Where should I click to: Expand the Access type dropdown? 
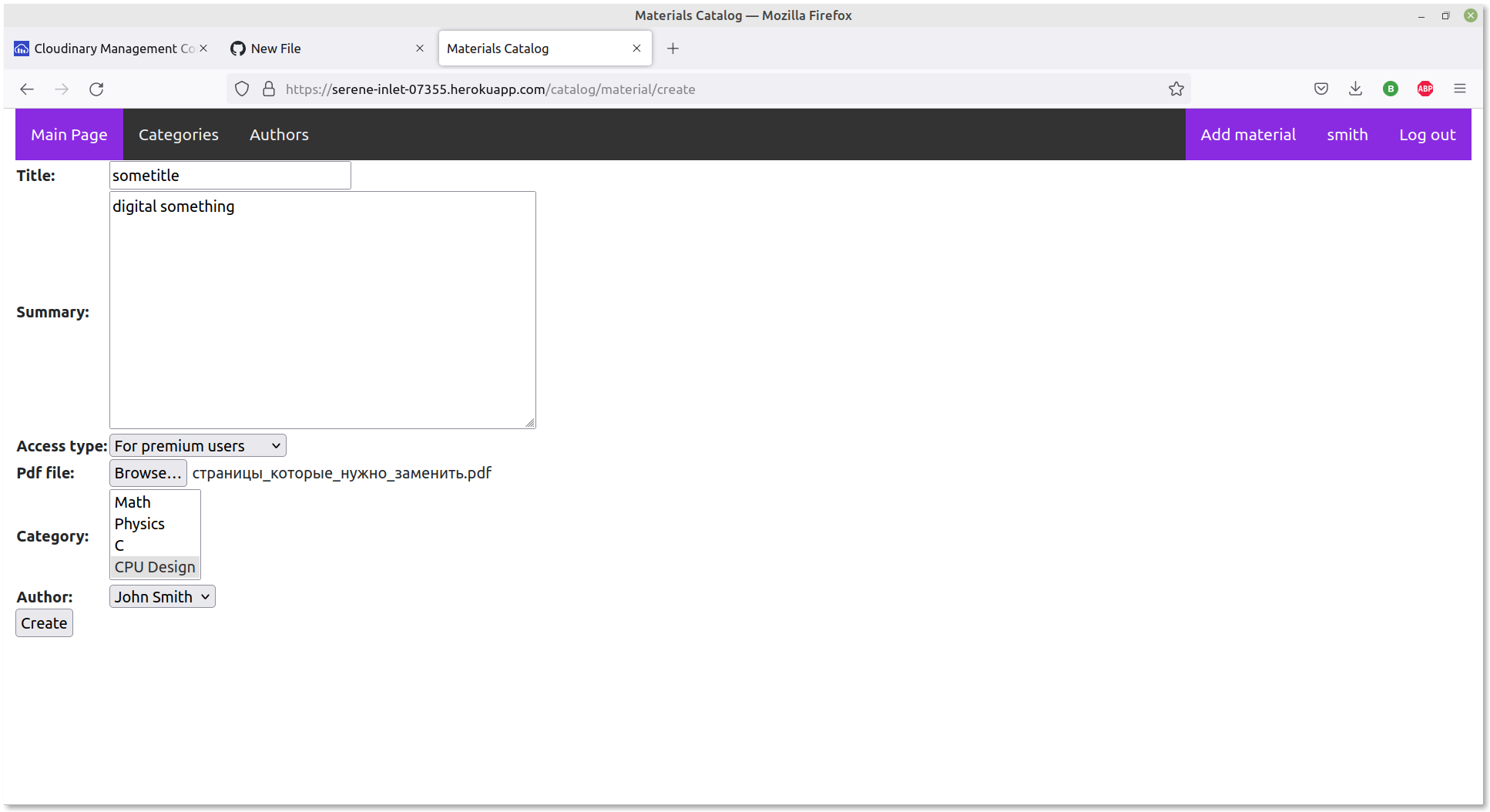tap(198, 445)
